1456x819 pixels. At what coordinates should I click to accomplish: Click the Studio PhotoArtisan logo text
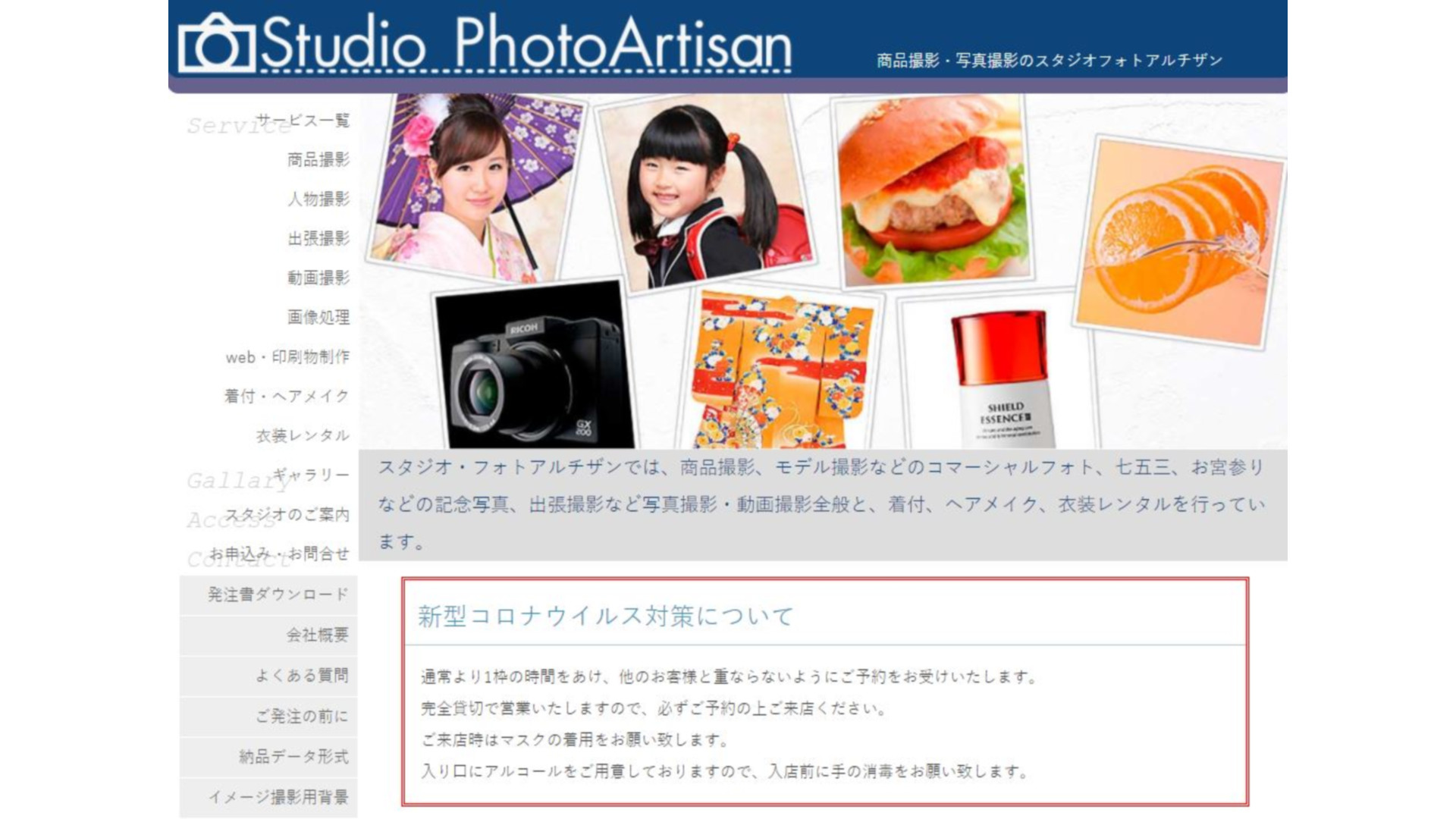[x=526, y=45]
